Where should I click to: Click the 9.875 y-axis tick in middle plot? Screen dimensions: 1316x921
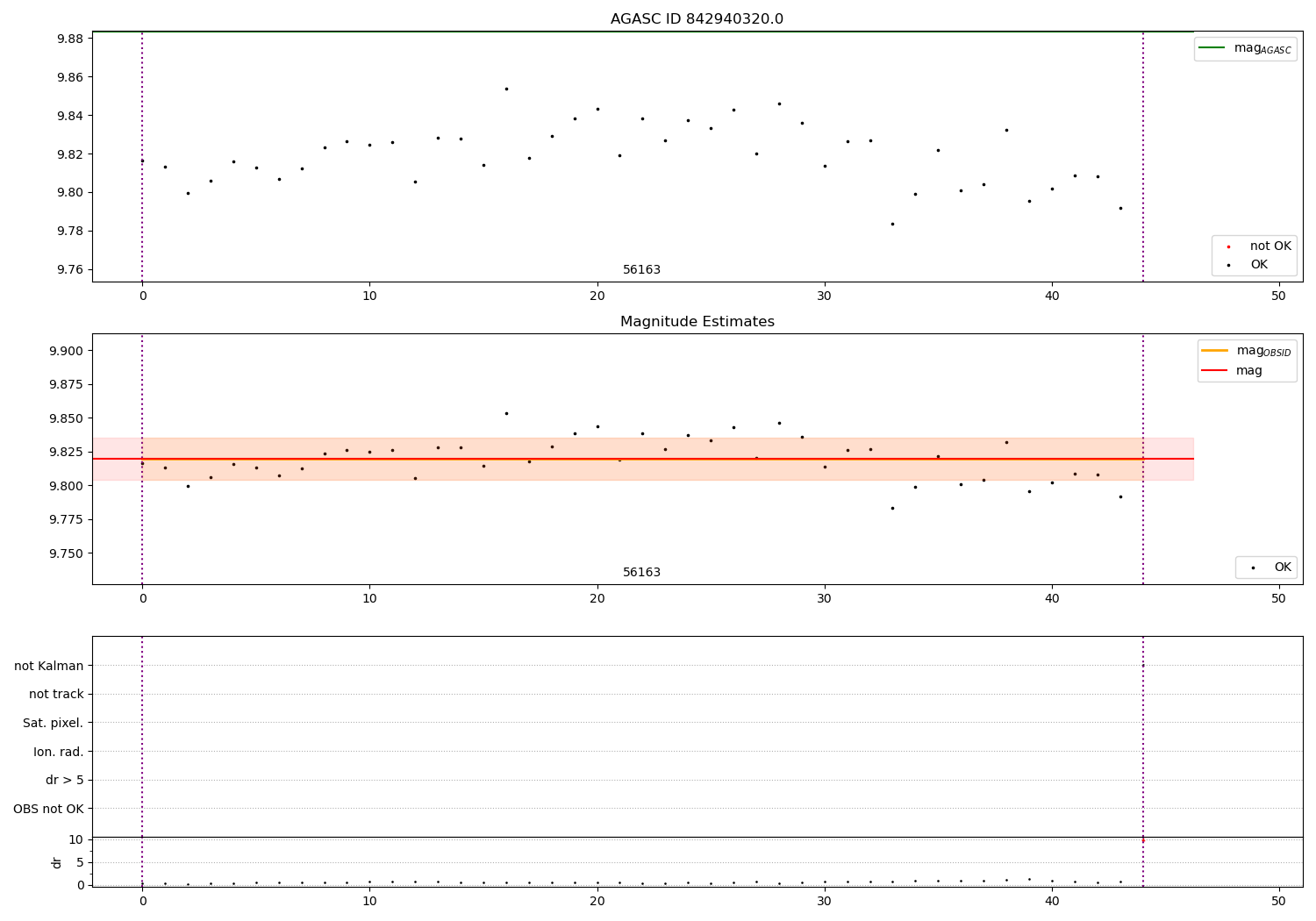coord(66,385)
